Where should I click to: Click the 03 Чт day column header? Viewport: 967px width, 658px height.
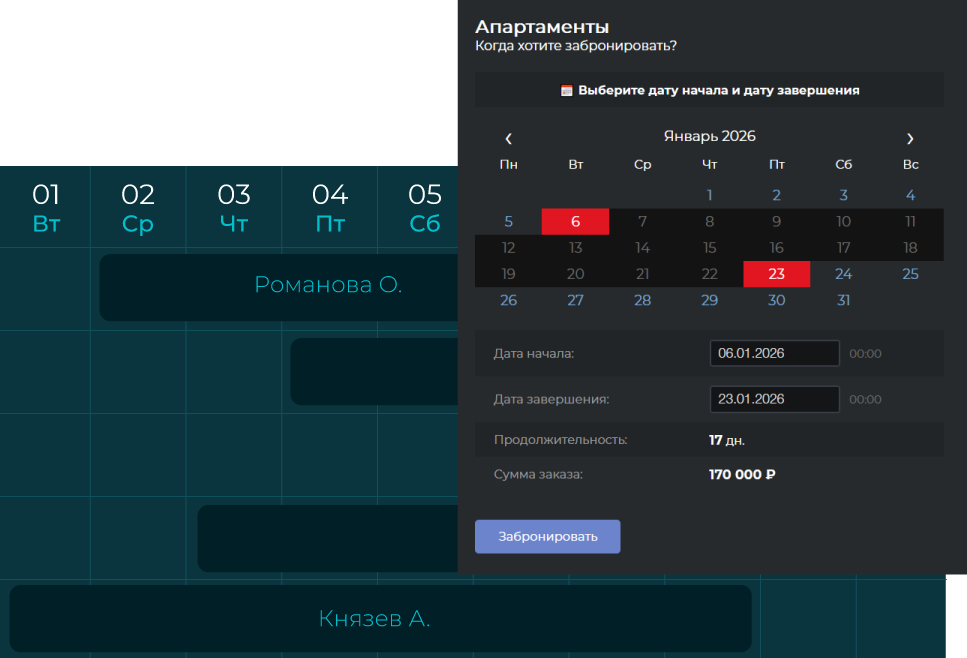pos(234,207)
